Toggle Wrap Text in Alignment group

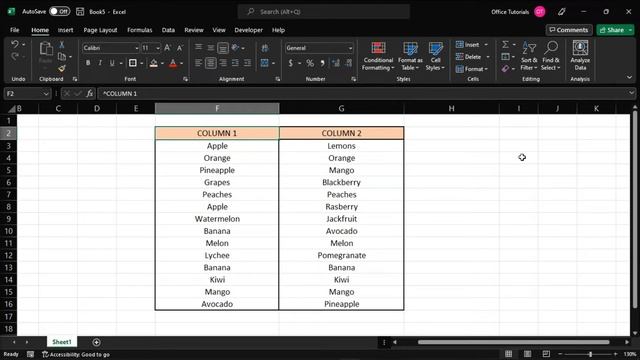click(x=264, y=48)
